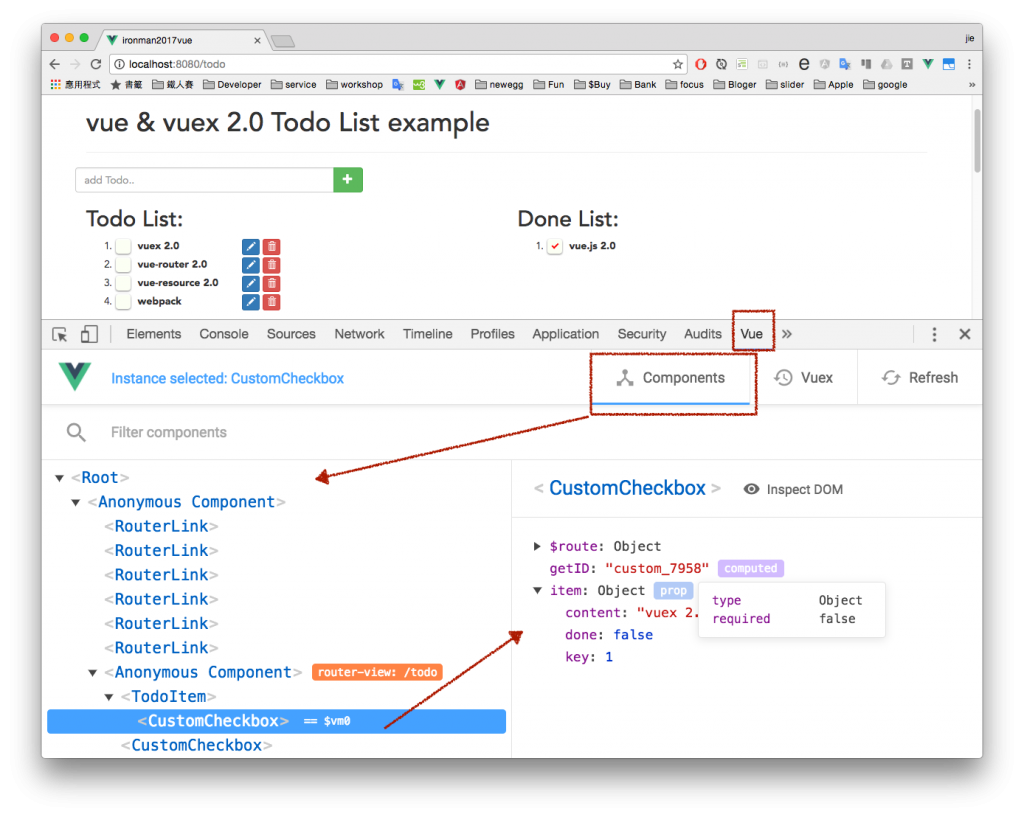1024x817 pixels.
Task: Select the first RouterLink tree row
Action: (x=161, y=526)
